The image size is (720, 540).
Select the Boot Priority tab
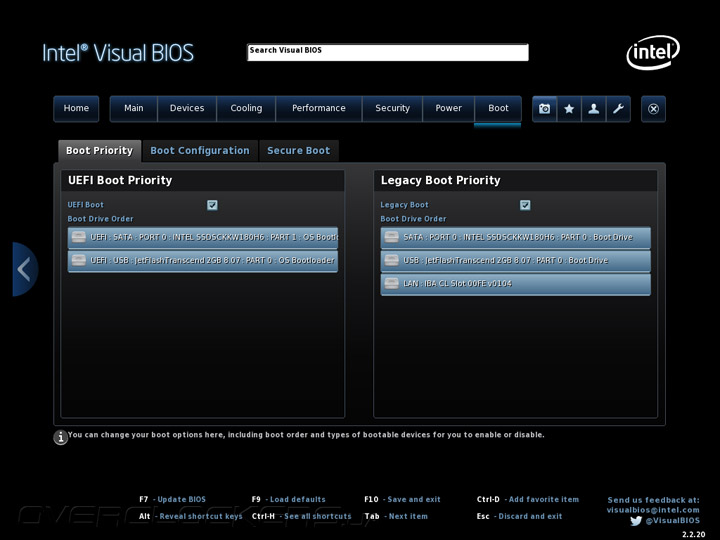point(100,151)
